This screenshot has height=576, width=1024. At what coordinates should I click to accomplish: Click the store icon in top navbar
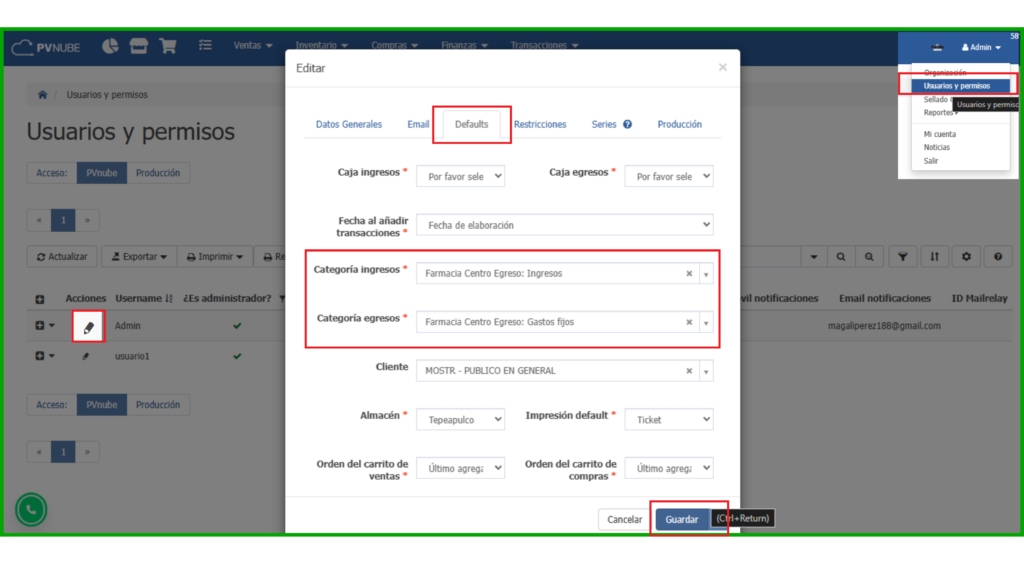click(x=139, y=46)
